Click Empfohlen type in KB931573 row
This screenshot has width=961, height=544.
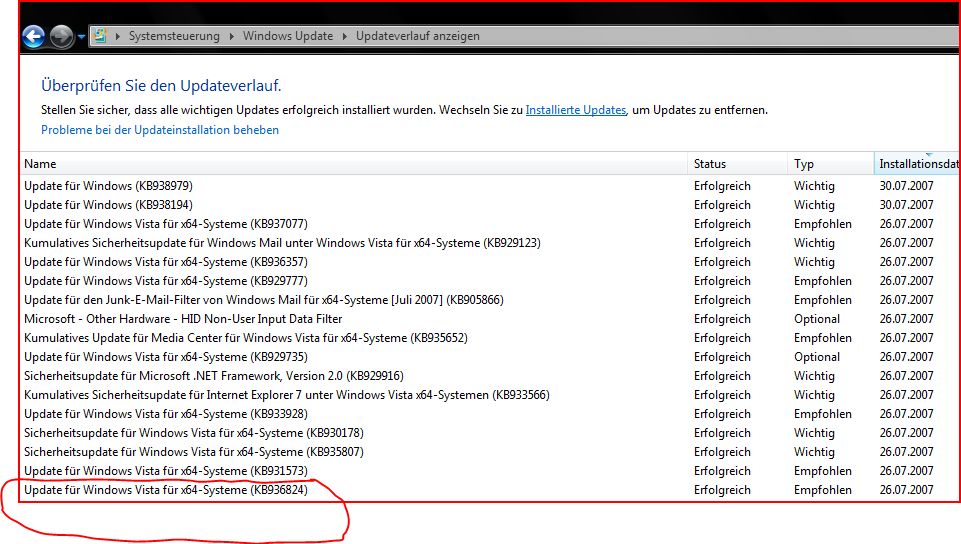[x=822, y=470]
